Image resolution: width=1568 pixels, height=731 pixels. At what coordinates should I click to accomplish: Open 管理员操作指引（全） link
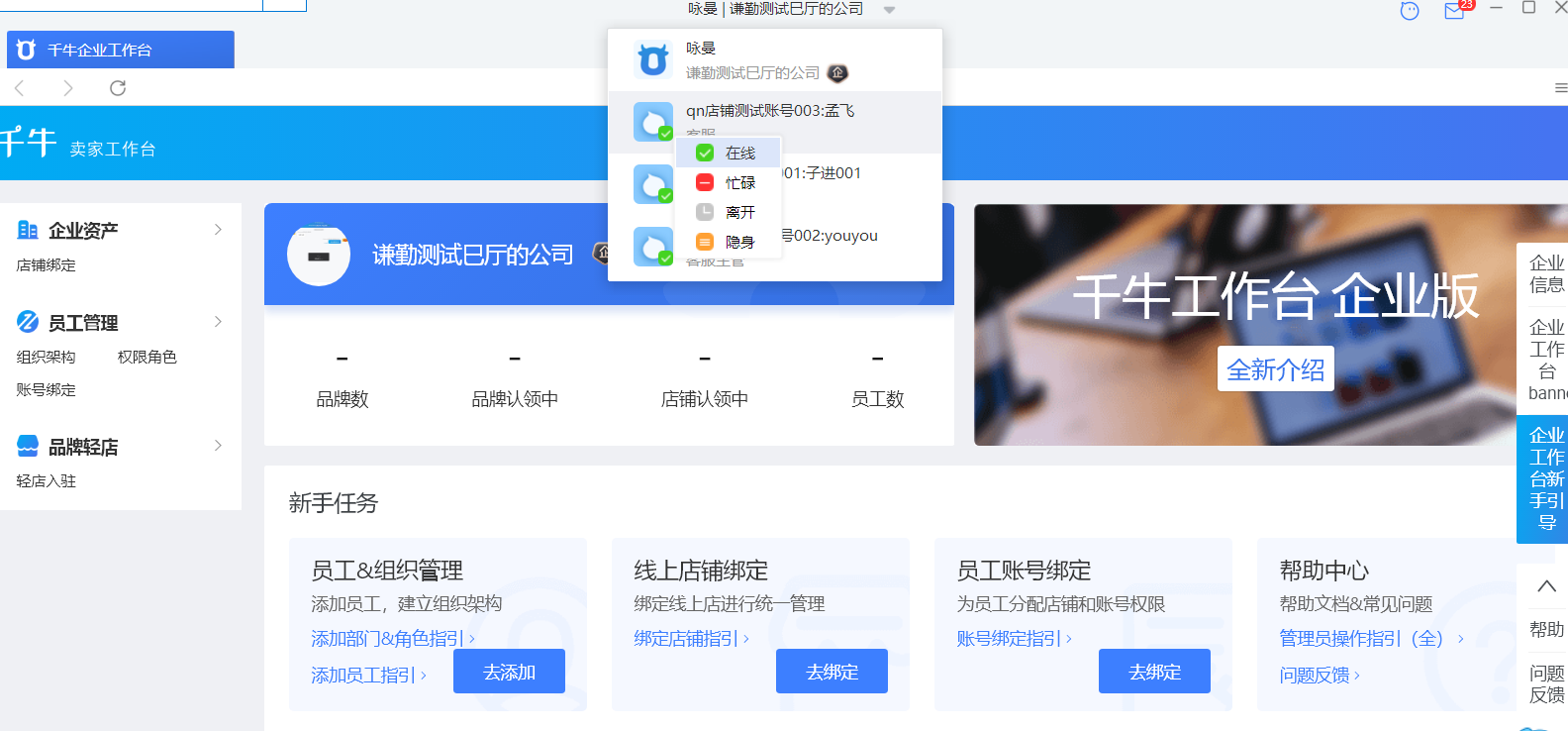pos(1371,639)
